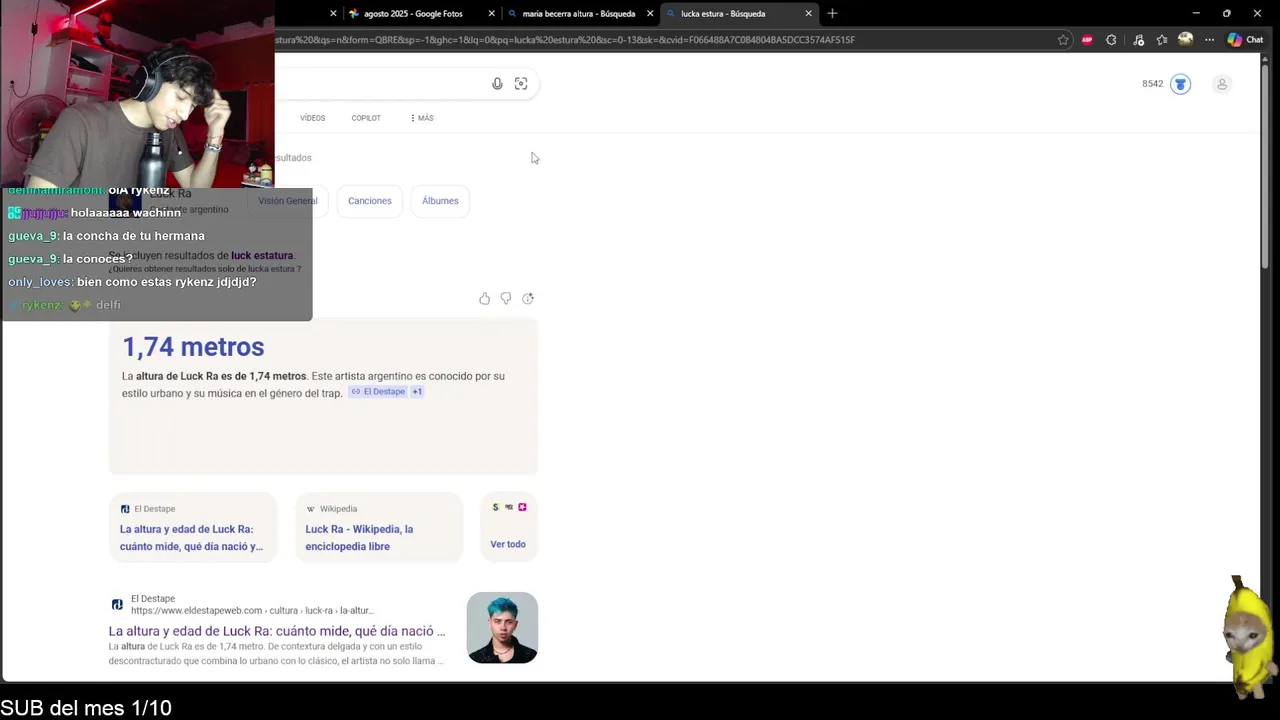Select the Canciones chip
The image size is (1280, 720).
(x=370, y=201)
